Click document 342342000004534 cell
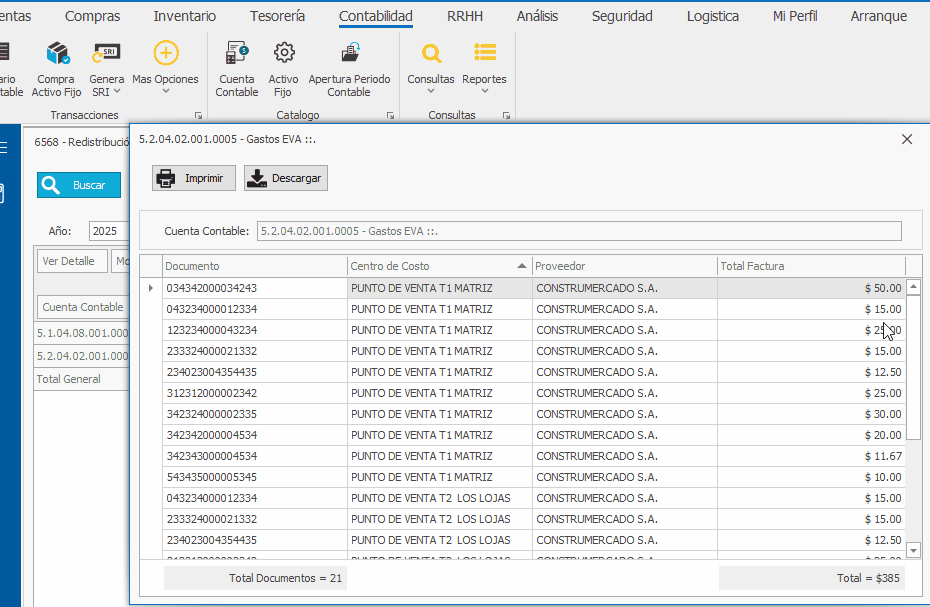Screen dimensions: 930x607 coord(254,435)
